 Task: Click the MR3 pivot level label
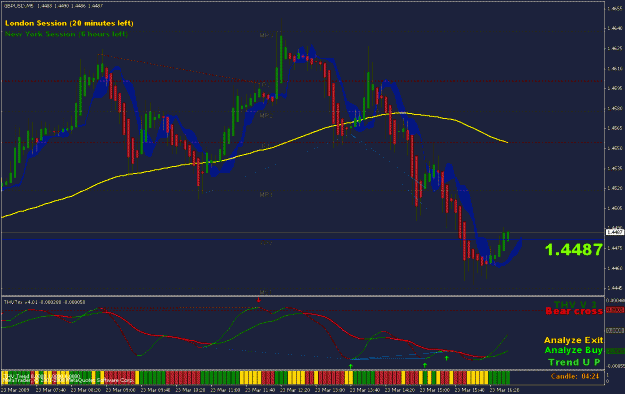point(266,35)
